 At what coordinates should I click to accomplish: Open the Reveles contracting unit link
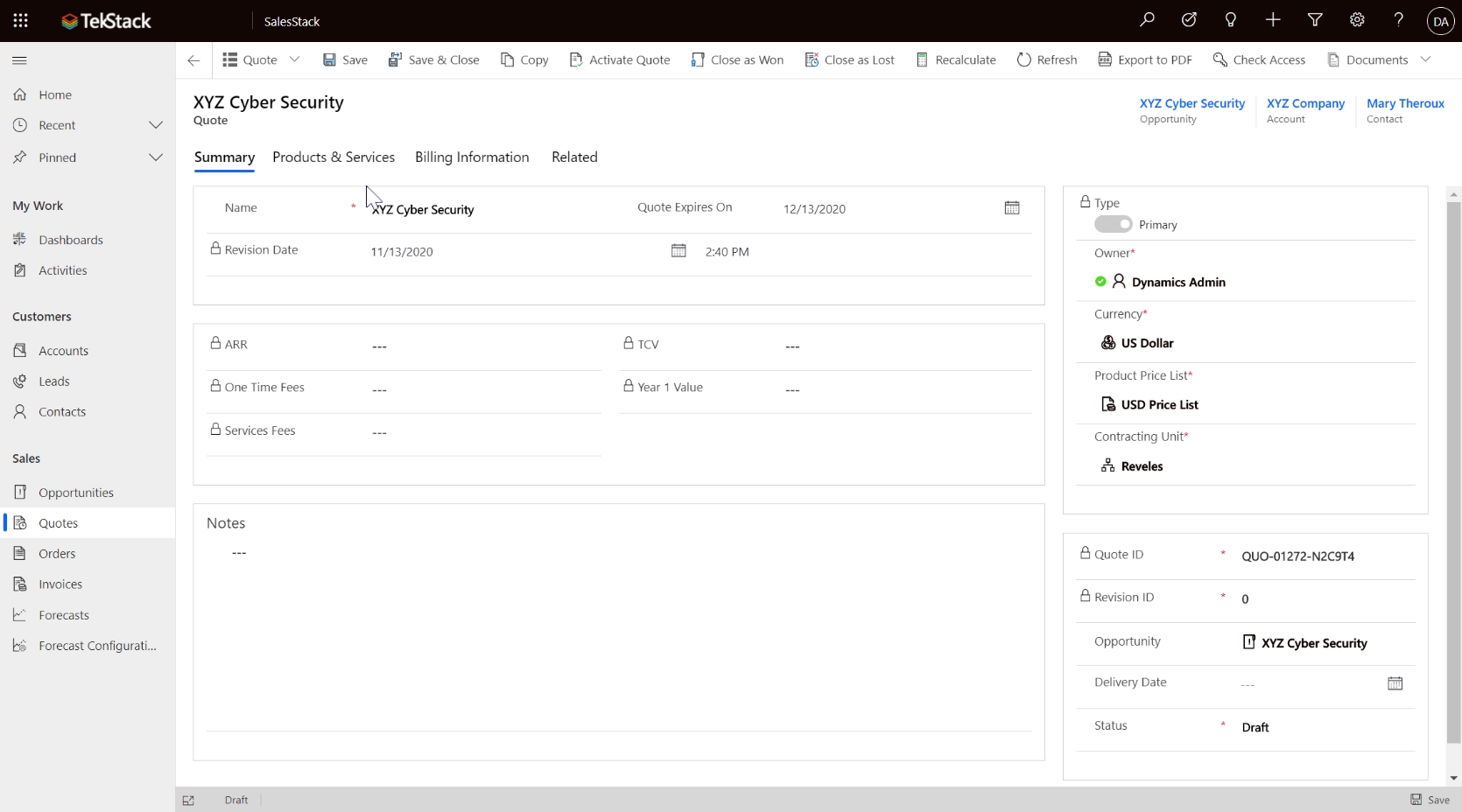click(1142, 466)
